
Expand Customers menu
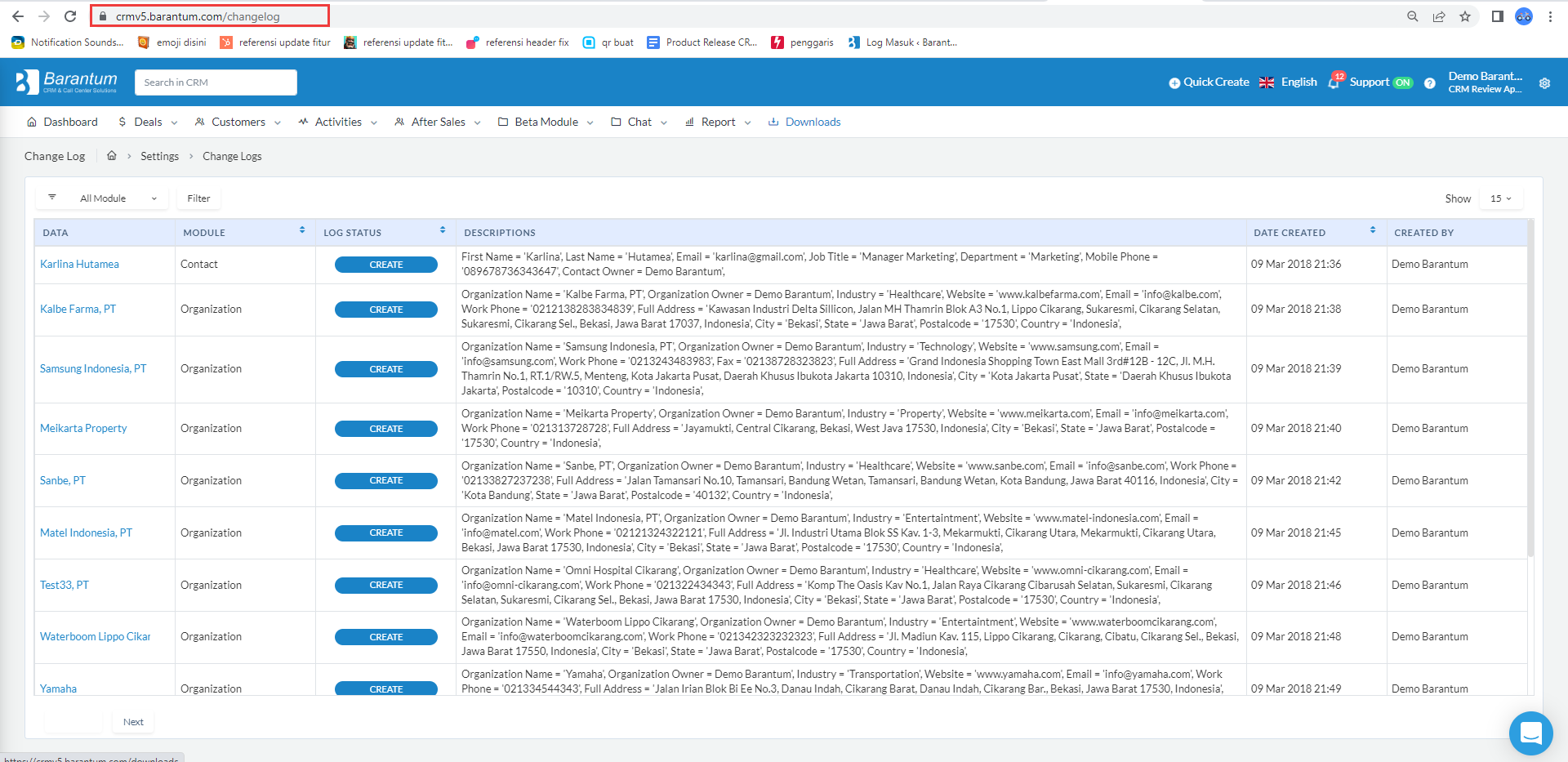tap(238, 122)
